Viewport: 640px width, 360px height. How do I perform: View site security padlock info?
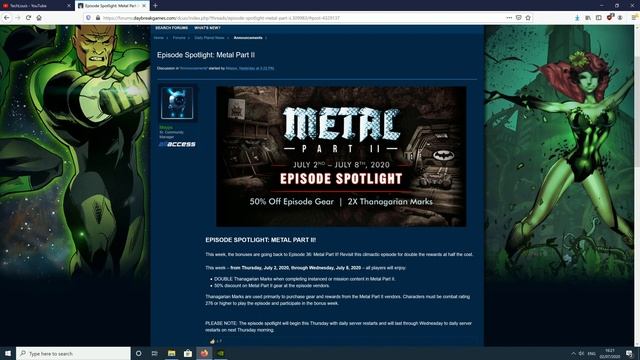coord(98,18)
